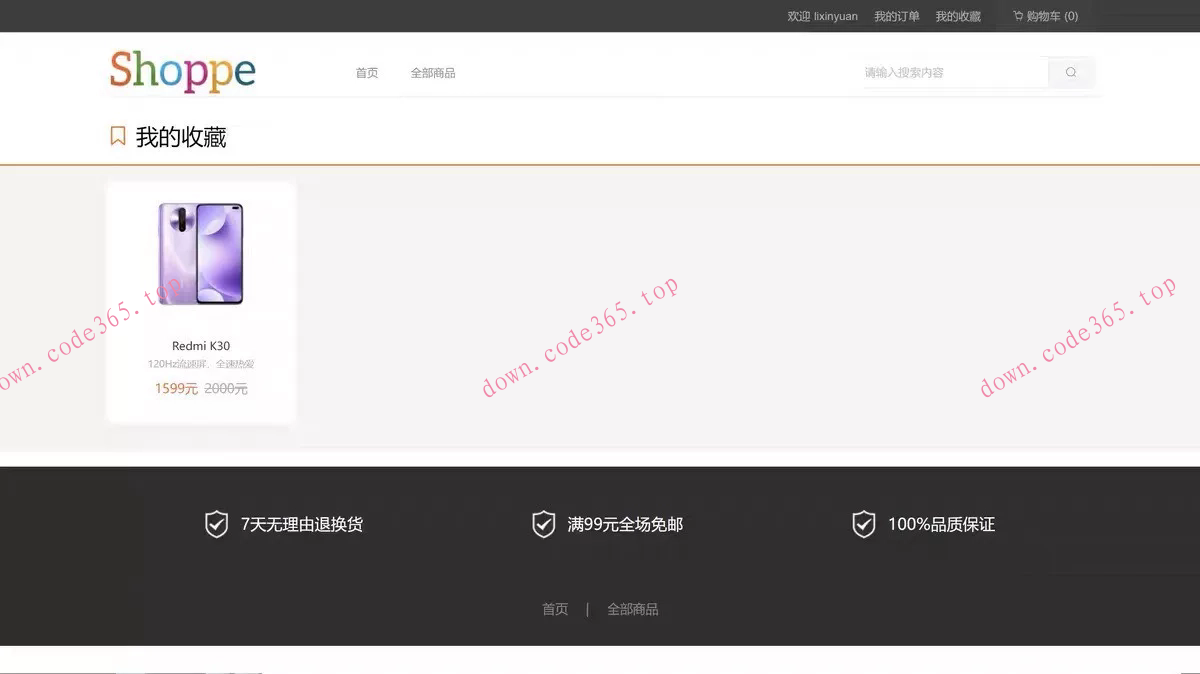Open the Redmi K30 product image
The width and height of the screenshot is (1200, 674).
coord(200,252)
